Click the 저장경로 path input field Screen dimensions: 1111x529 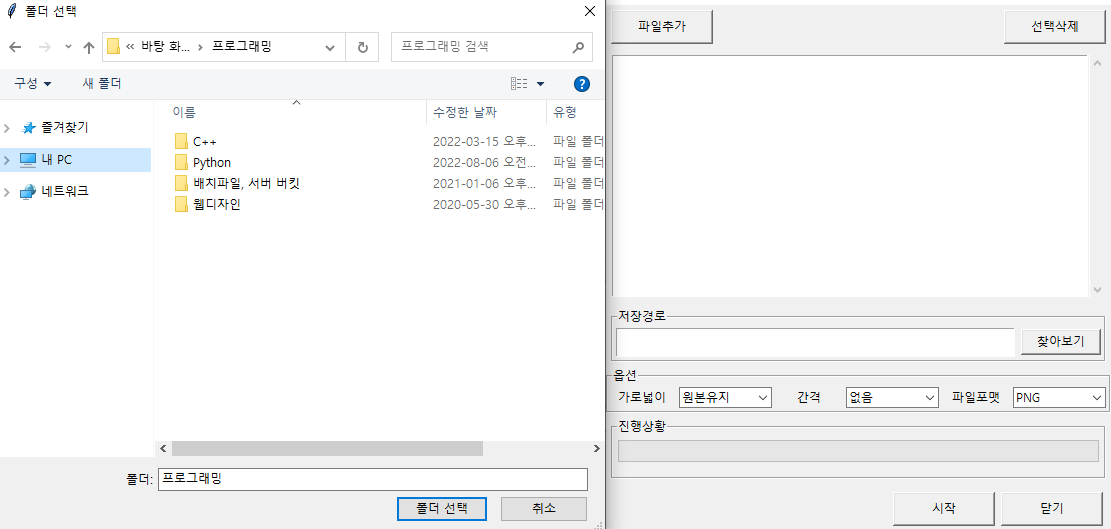point(816,342)
